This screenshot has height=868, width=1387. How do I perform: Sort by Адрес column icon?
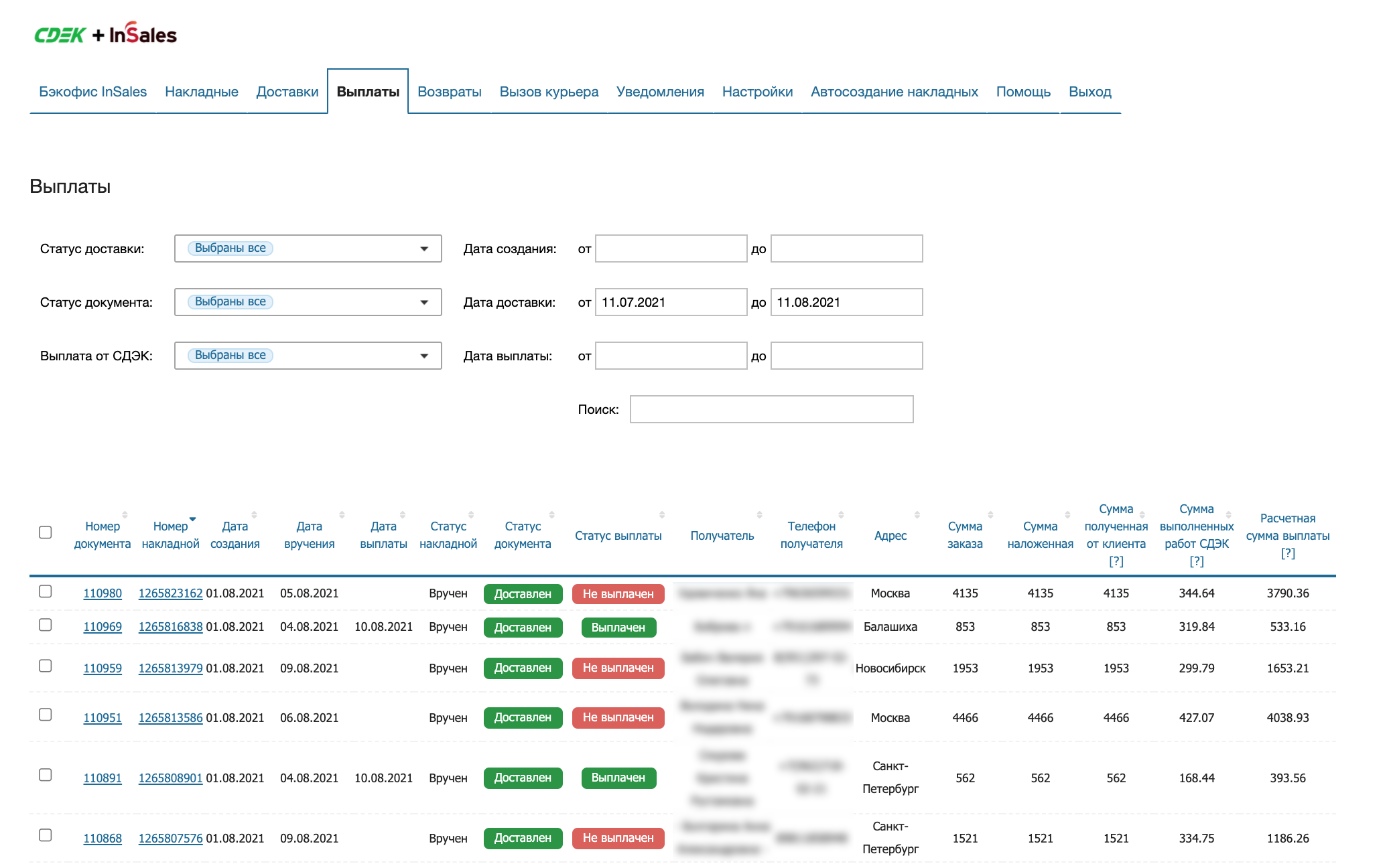click(x=917, y=515)
